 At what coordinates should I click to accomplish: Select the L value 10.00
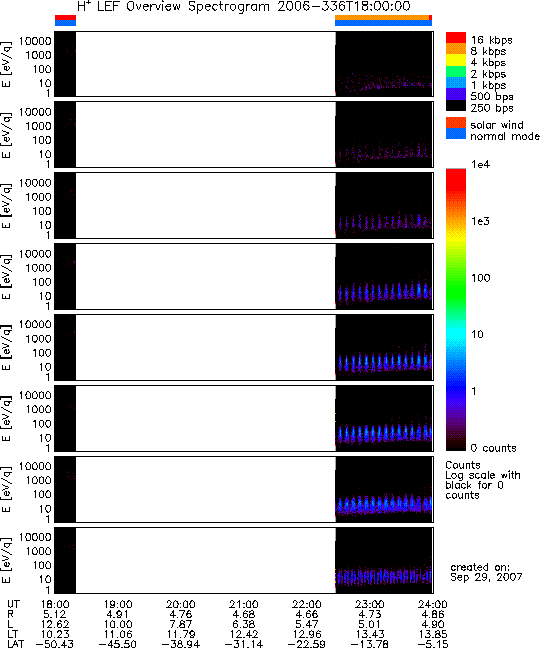pyautogui.click(x=118, y=624)
